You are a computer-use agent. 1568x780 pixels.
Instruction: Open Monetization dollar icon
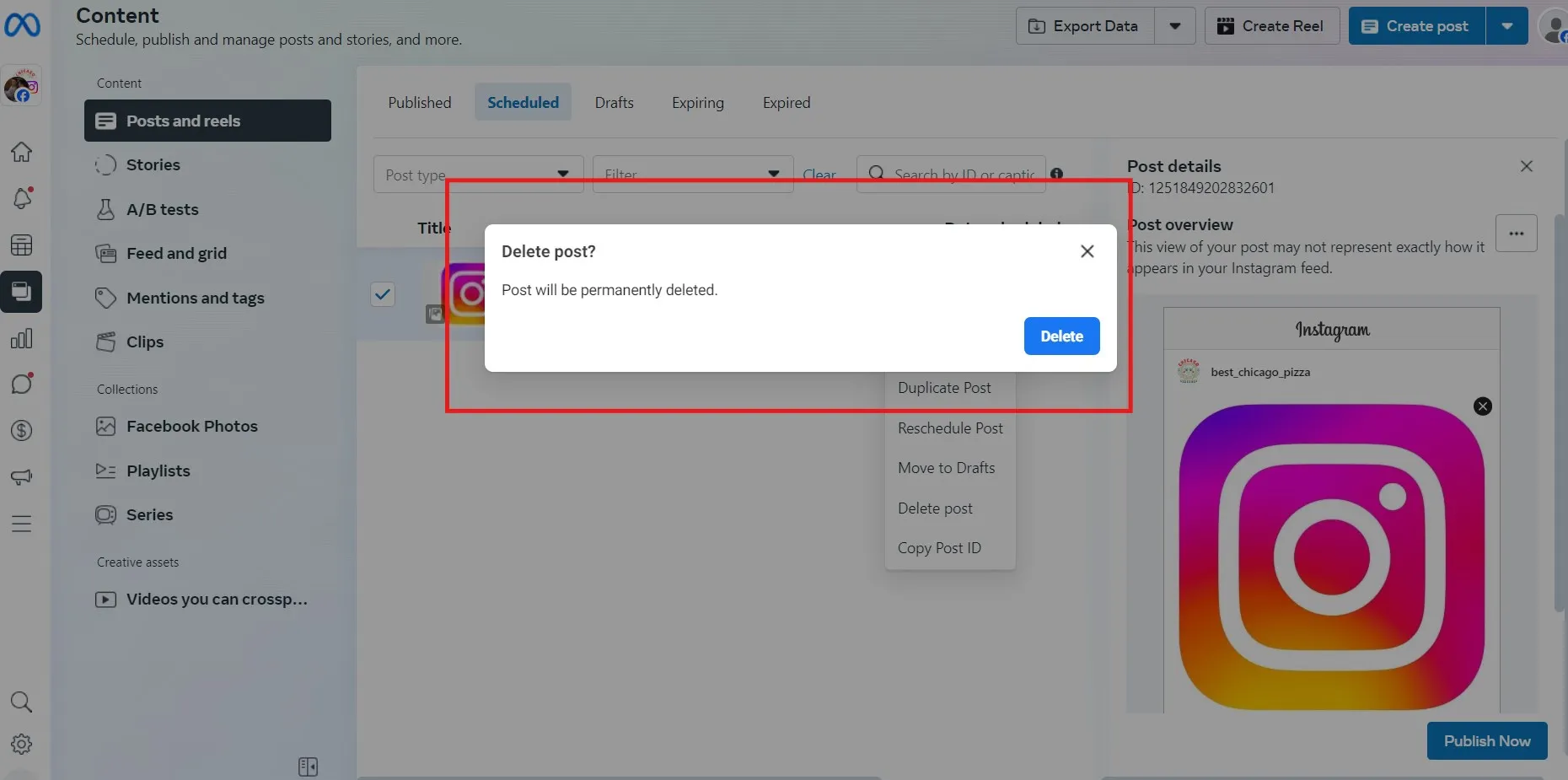[21, 430]
